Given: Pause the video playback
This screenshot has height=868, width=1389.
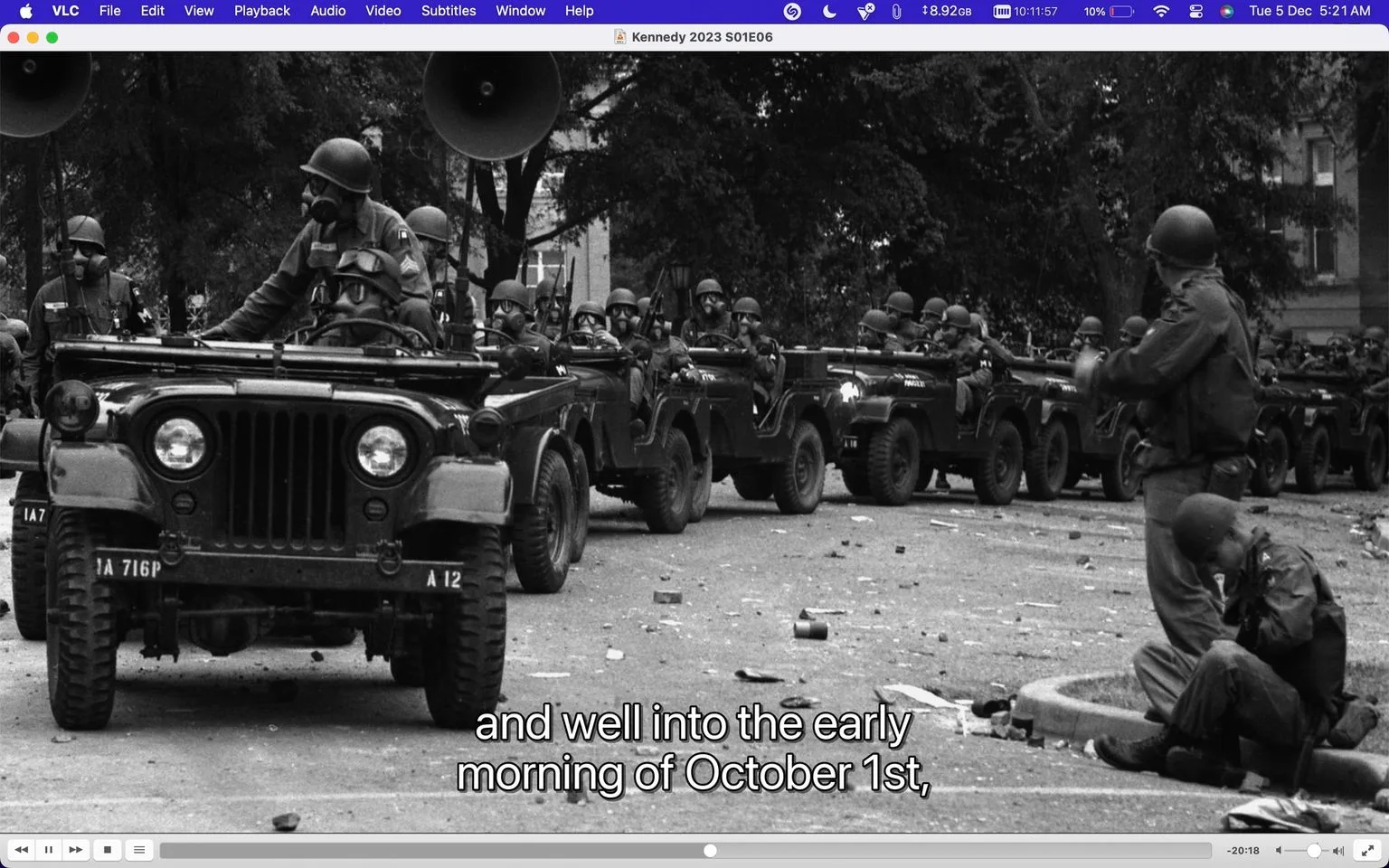Looking at the screenshot, I should [49, 850].
